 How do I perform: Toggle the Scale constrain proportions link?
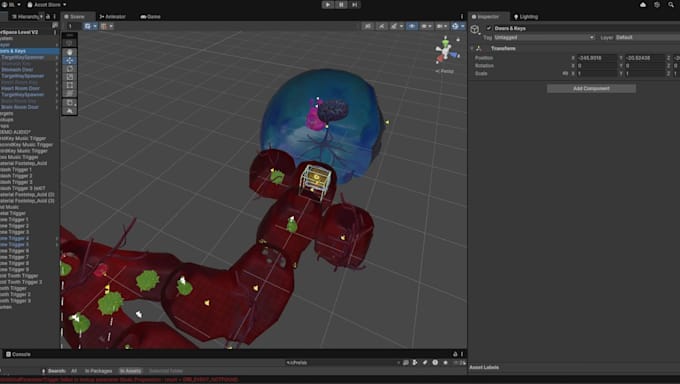565,73
